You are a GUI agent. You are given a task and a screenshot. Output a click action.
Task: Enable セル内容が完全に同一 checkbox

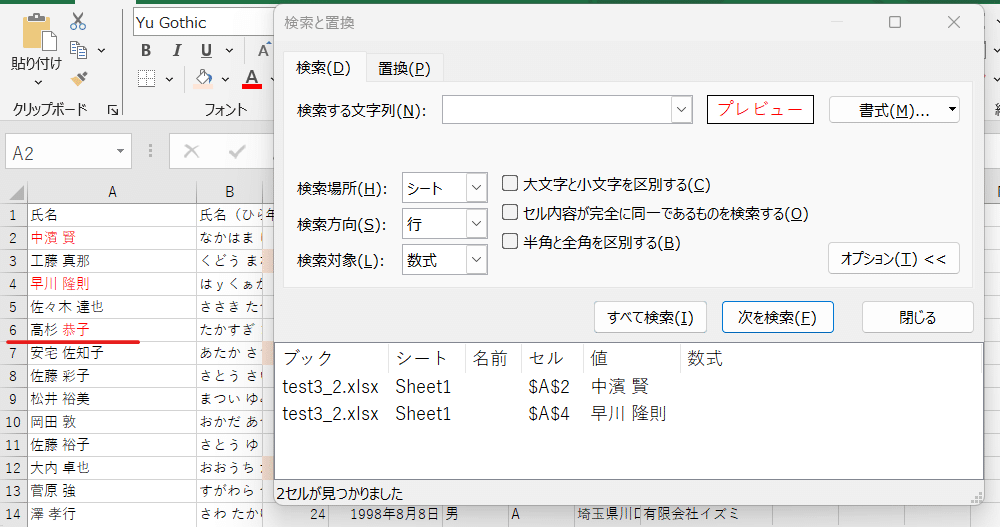[x=510, y=212]
